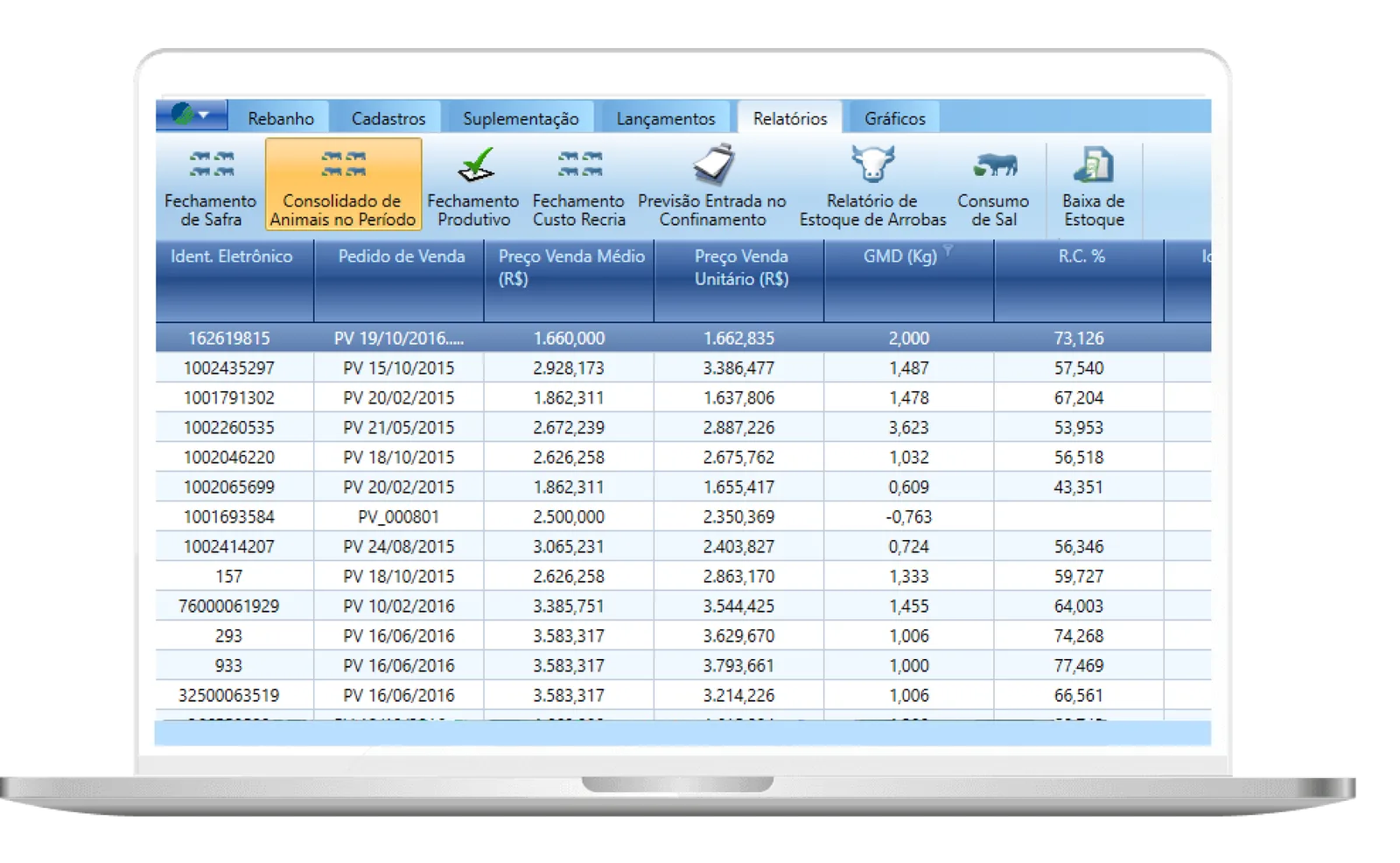
Task: Open the Gráficos tab
Action: click(894, 118)
